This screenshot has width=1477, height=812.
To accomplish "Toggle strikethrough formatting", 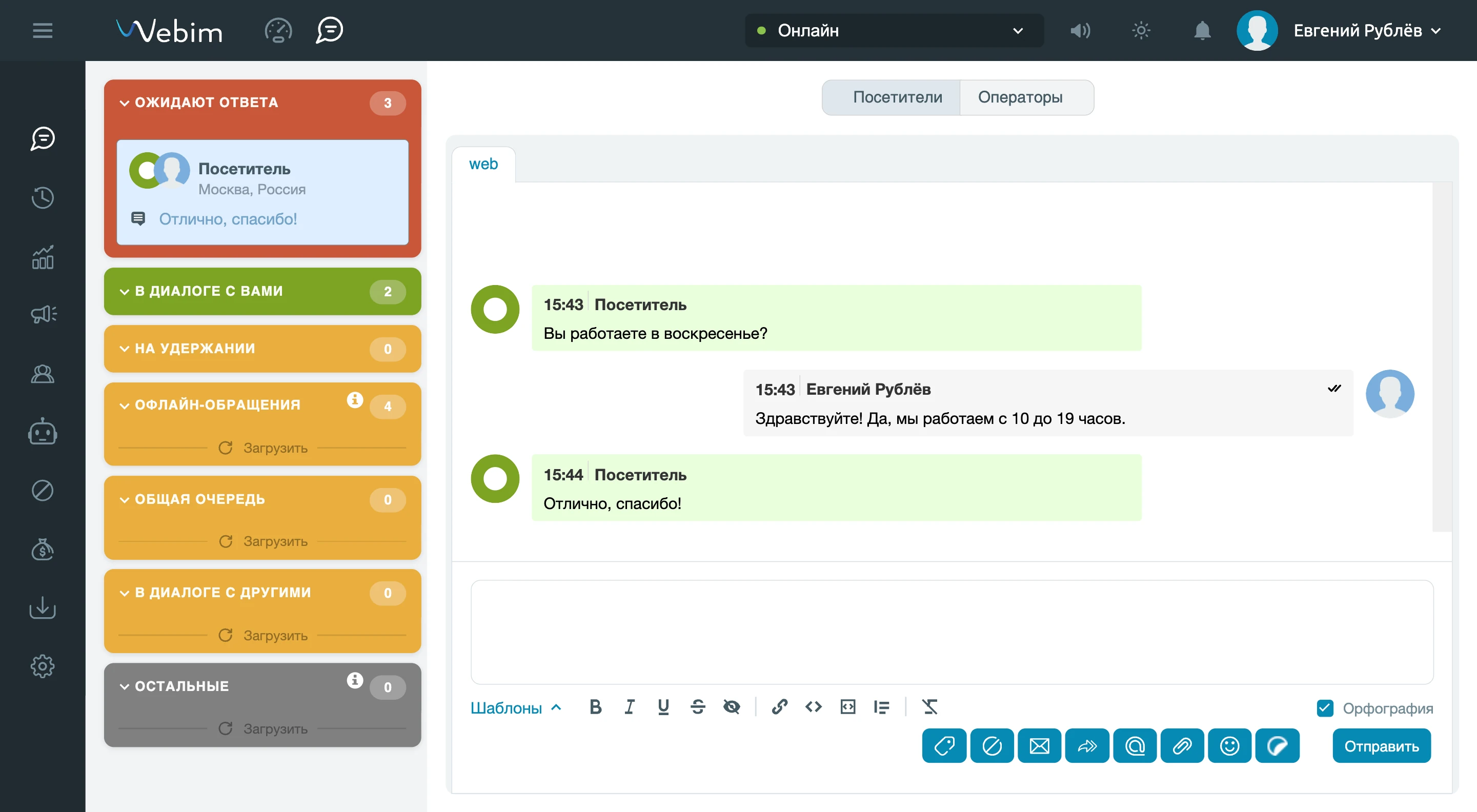I will [698, 707].
